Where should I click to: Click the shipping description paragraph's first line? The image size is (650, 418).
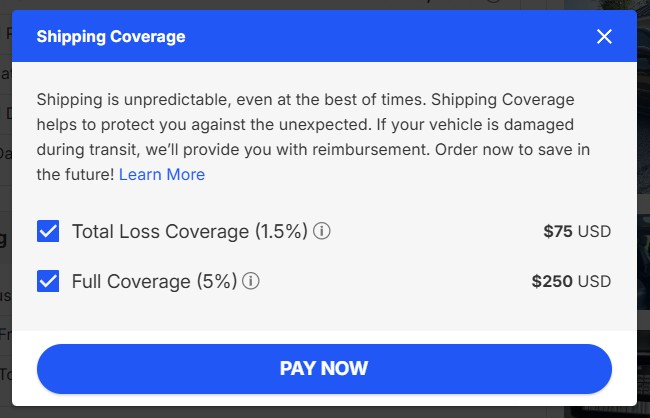[x=305, y=100]
